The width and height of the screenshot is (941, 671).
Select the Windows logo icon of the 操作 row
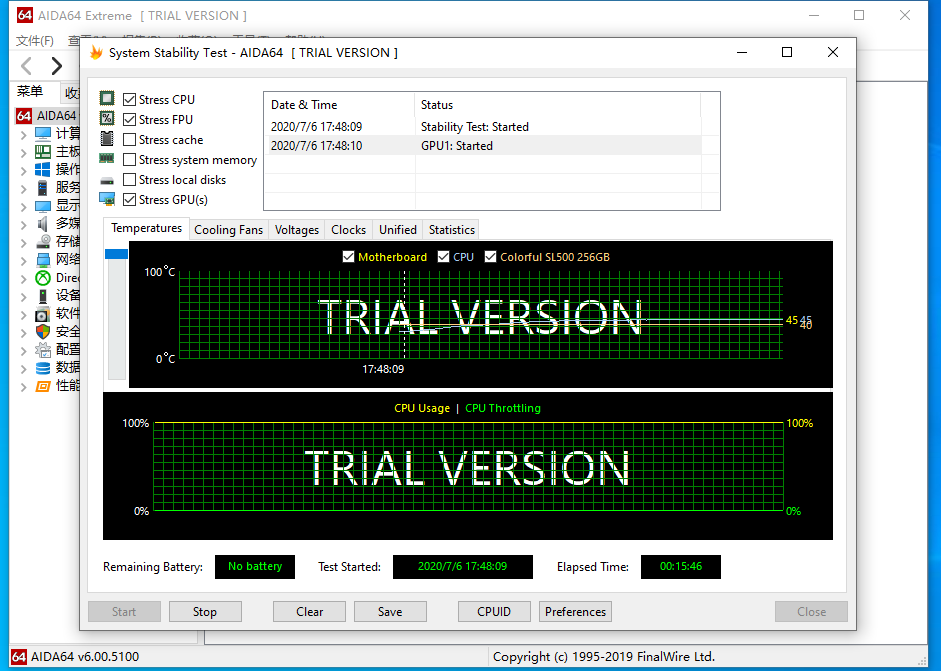click(x=43, y=169)
